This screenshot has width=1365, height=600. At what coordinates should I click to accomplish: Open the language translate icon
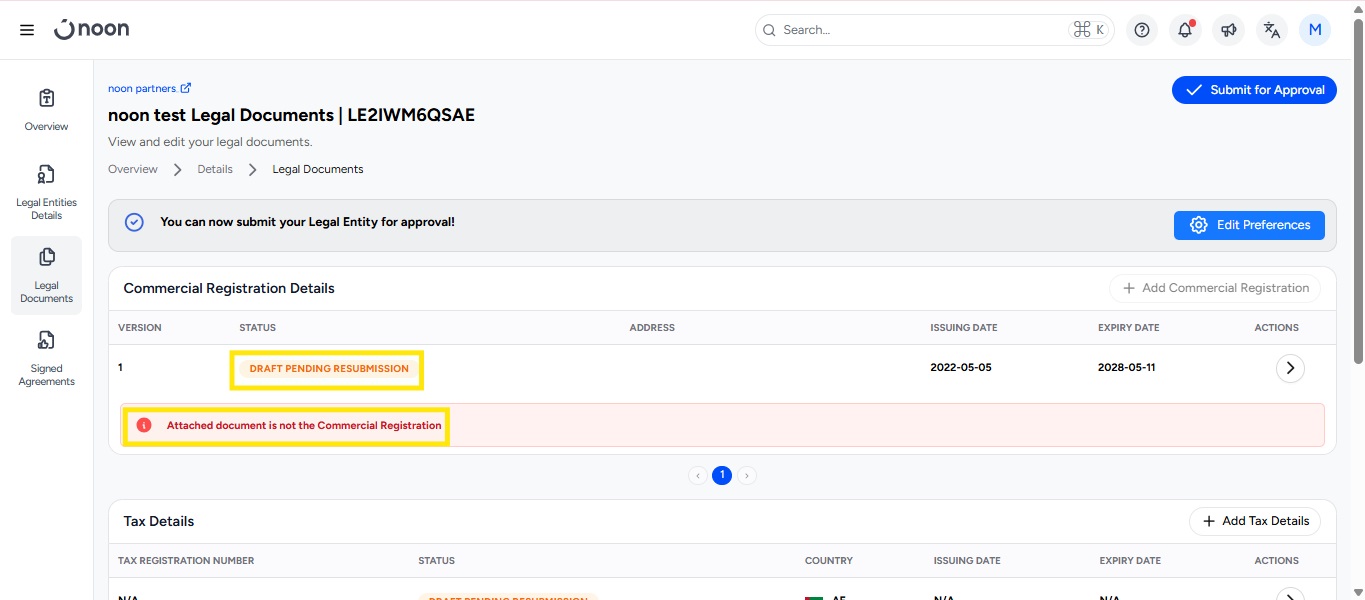pyautogui.click(x=1271, y=30)
